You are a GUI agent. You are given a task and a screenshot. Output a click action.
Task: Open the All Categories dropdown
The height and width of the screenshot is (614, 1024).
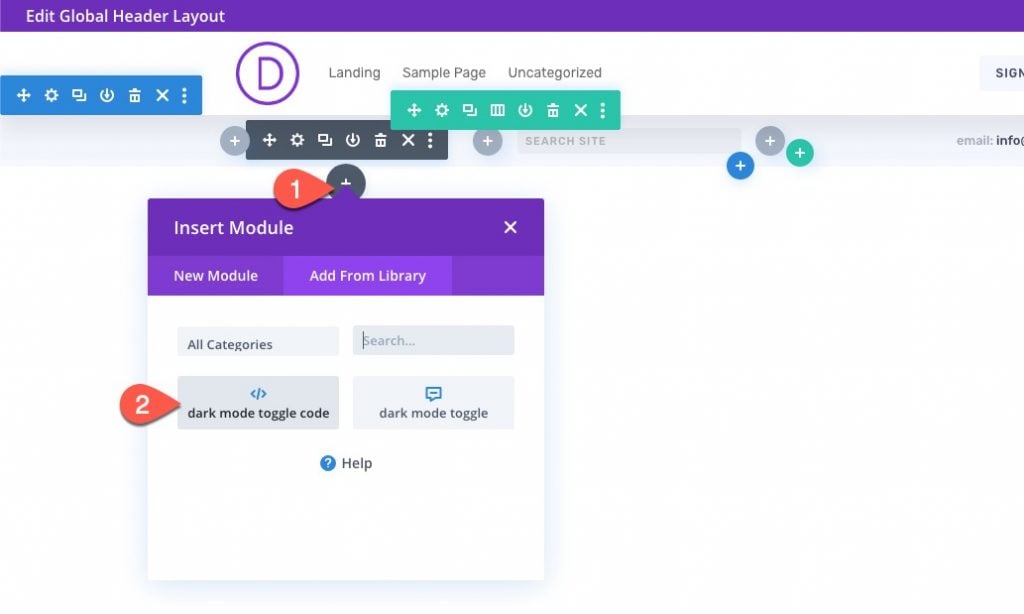(257, 341)
